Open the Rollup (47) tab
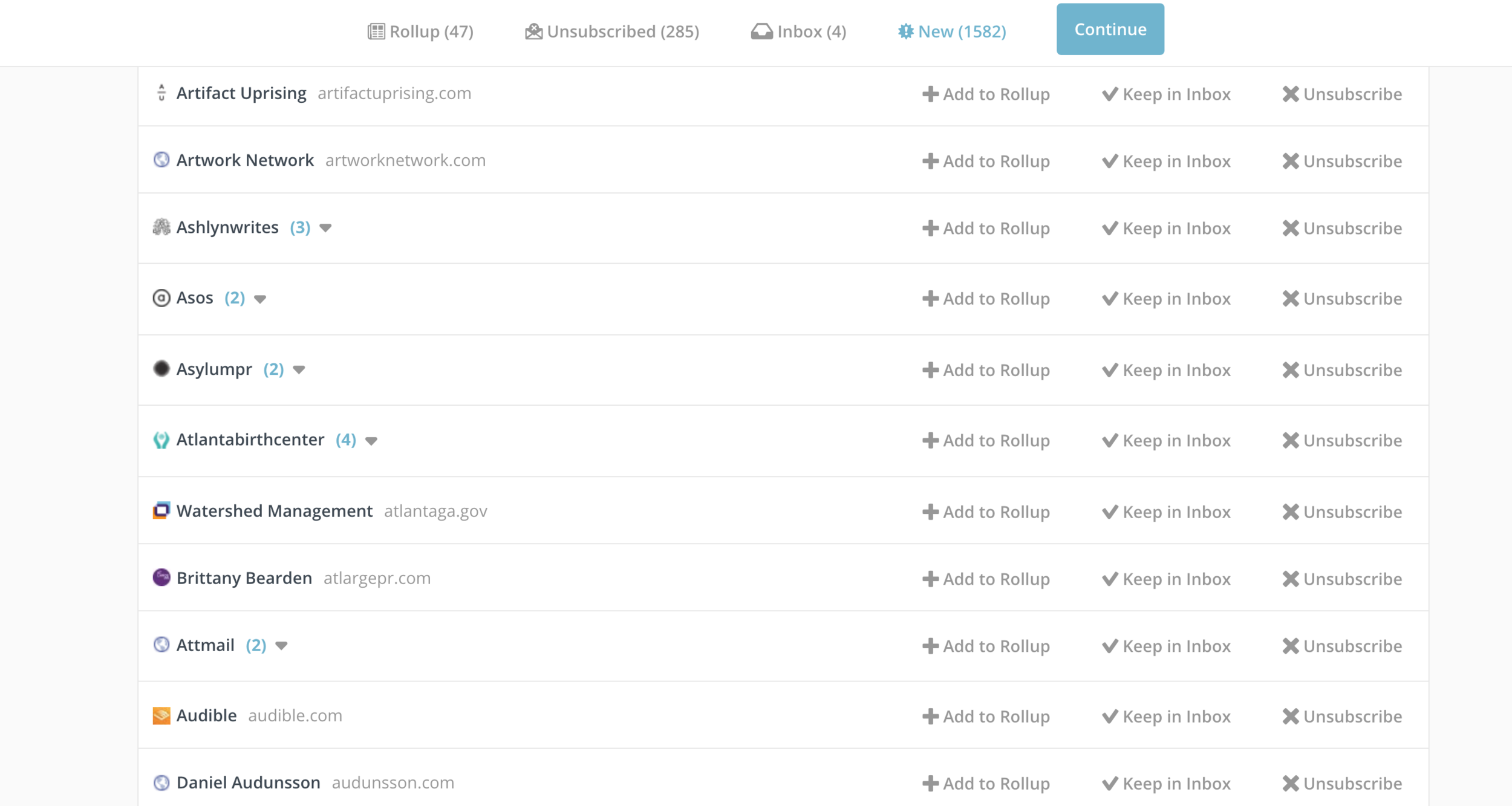The image size is (1512, 806). pos(420,31)
